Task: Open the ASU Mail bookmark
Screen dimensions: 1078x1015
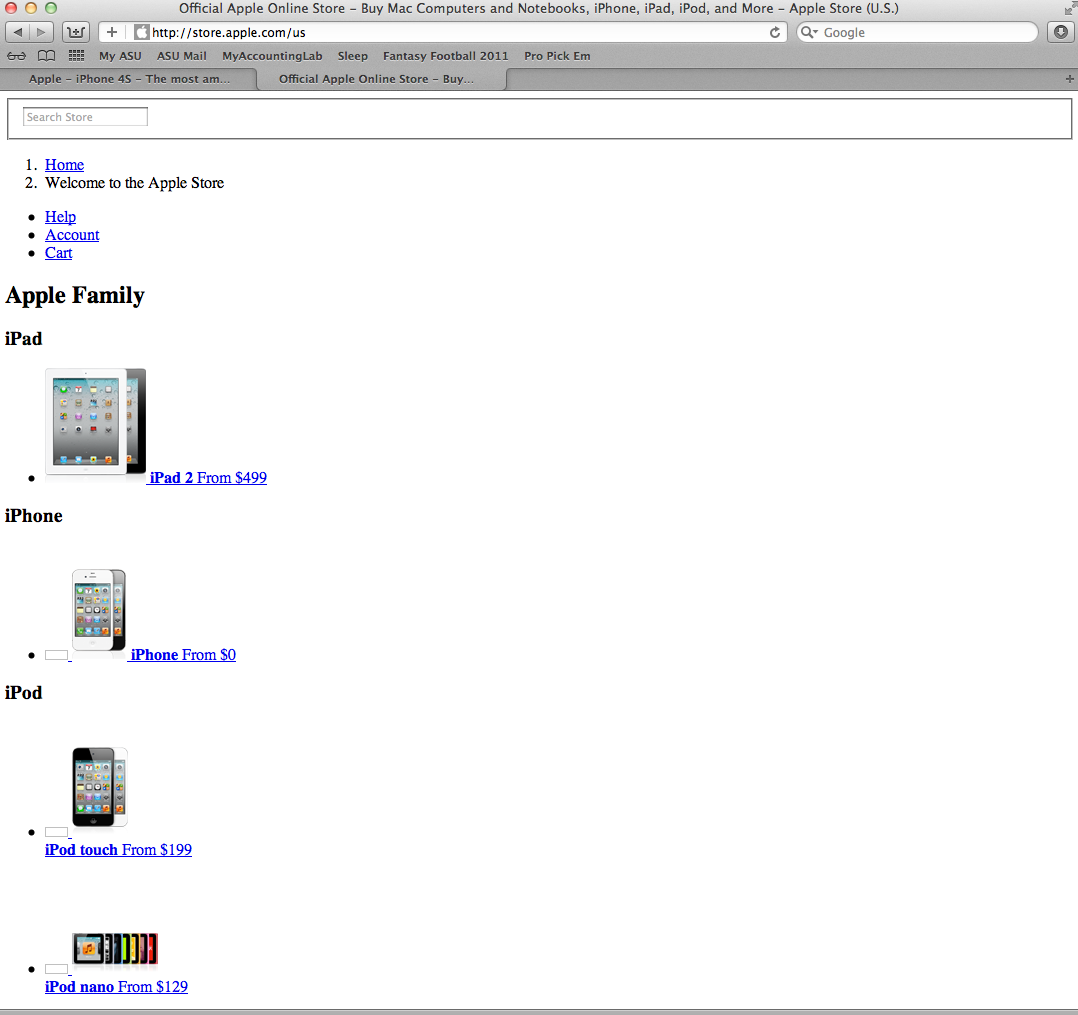Action: (182, 56)
